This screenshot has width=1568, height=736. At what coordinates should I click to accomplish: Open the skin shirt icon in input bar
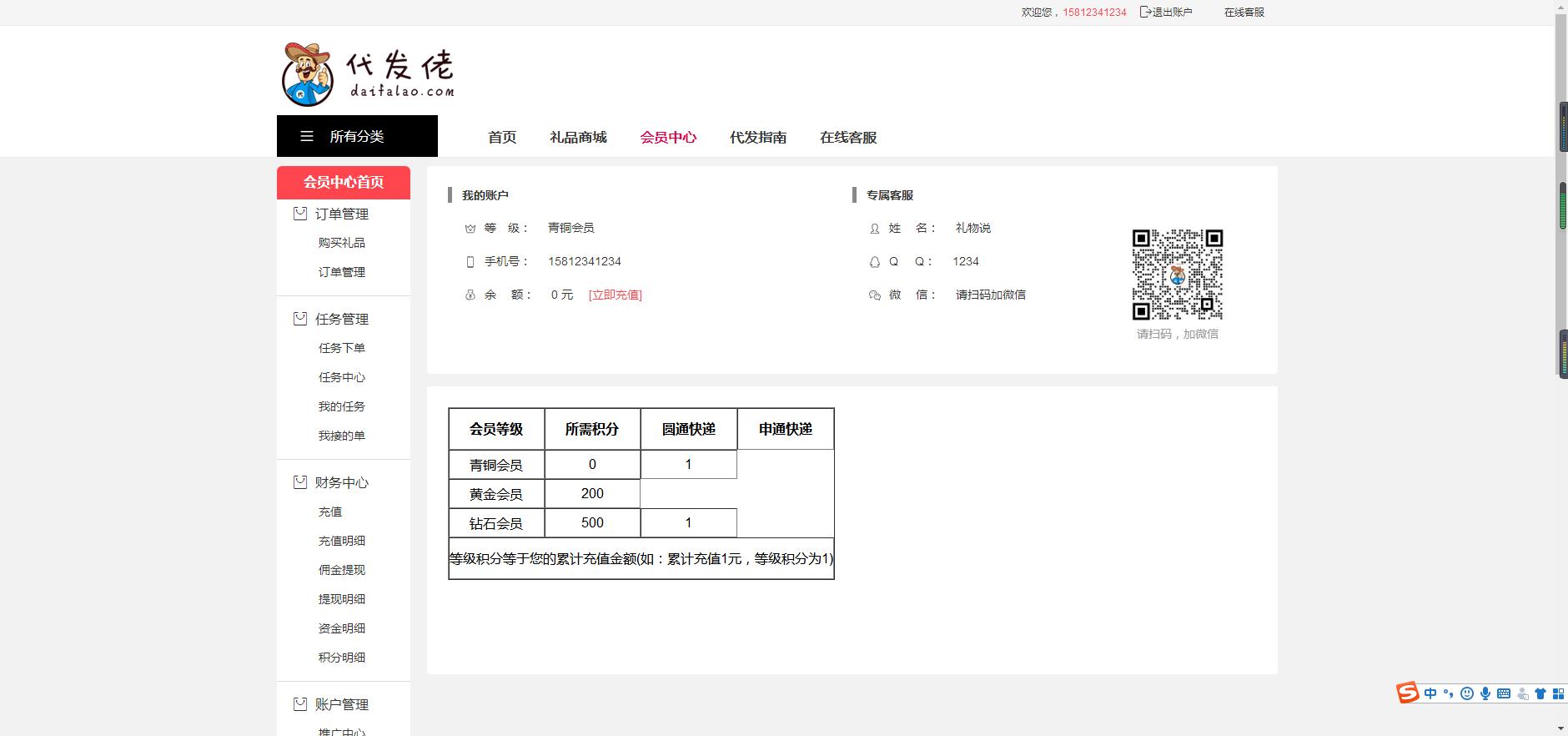(1540, 693)
